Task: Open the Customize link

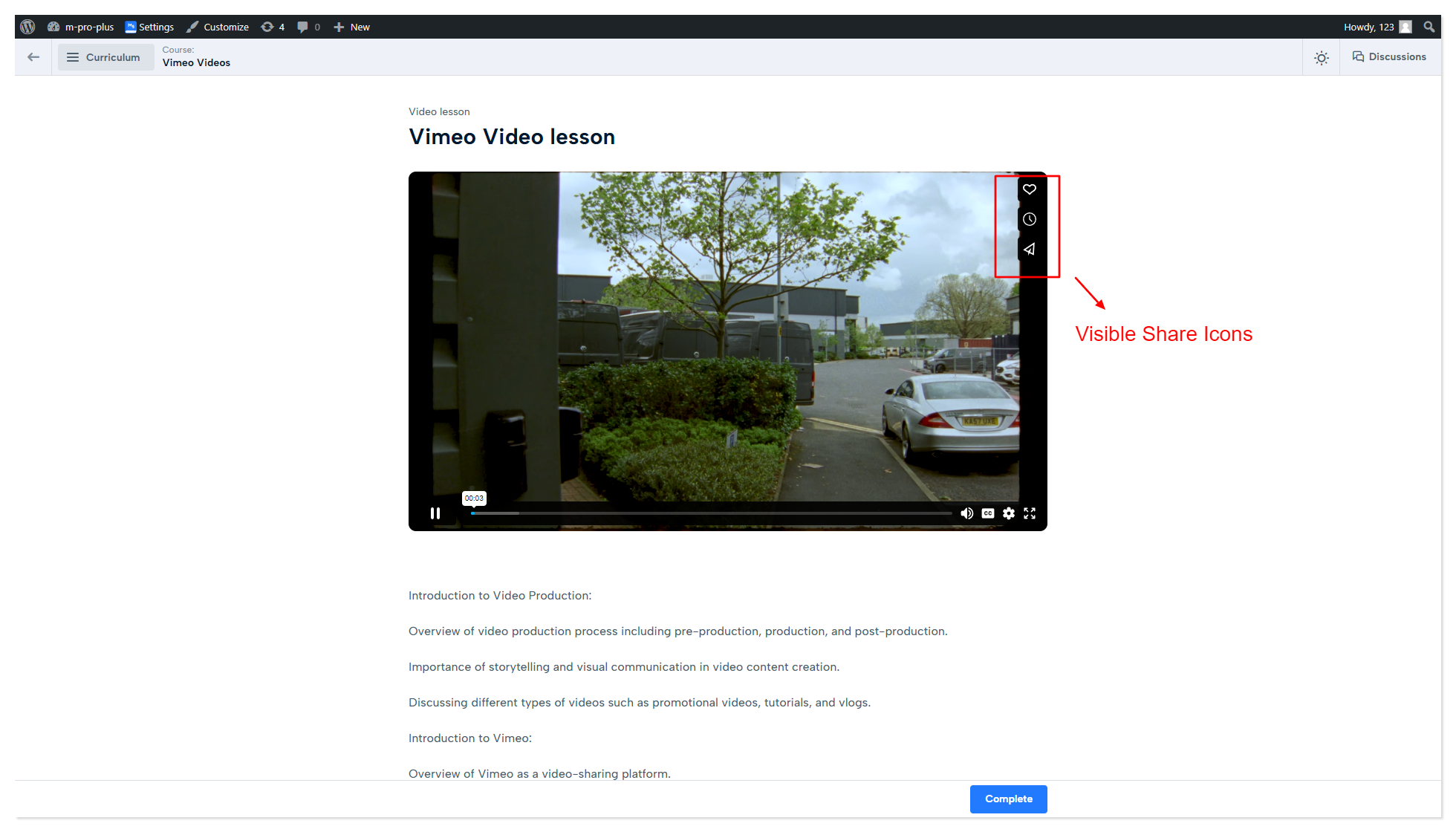Action: click(x=218, y=27)
